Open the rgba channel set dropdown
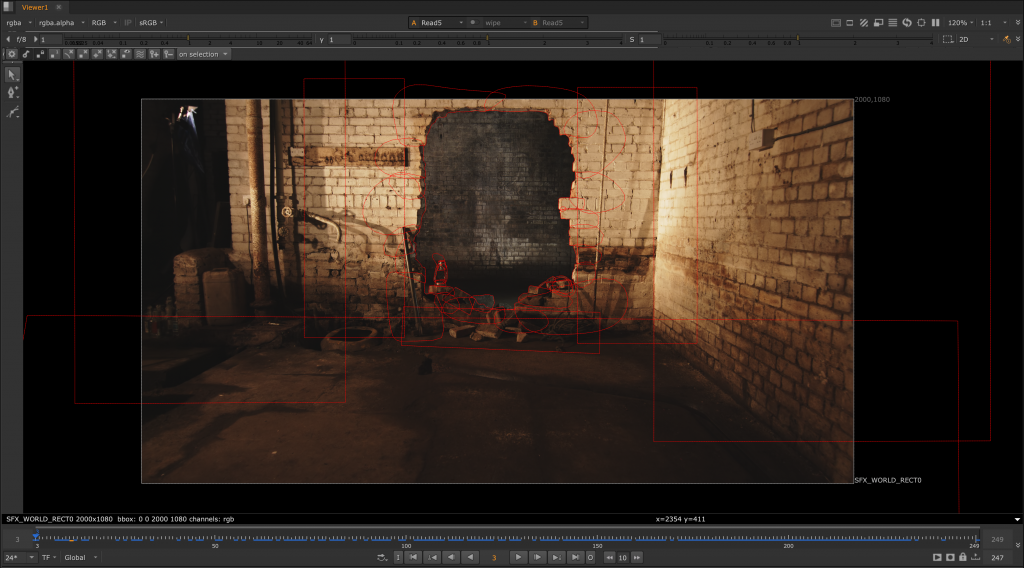 pos(16,22)
